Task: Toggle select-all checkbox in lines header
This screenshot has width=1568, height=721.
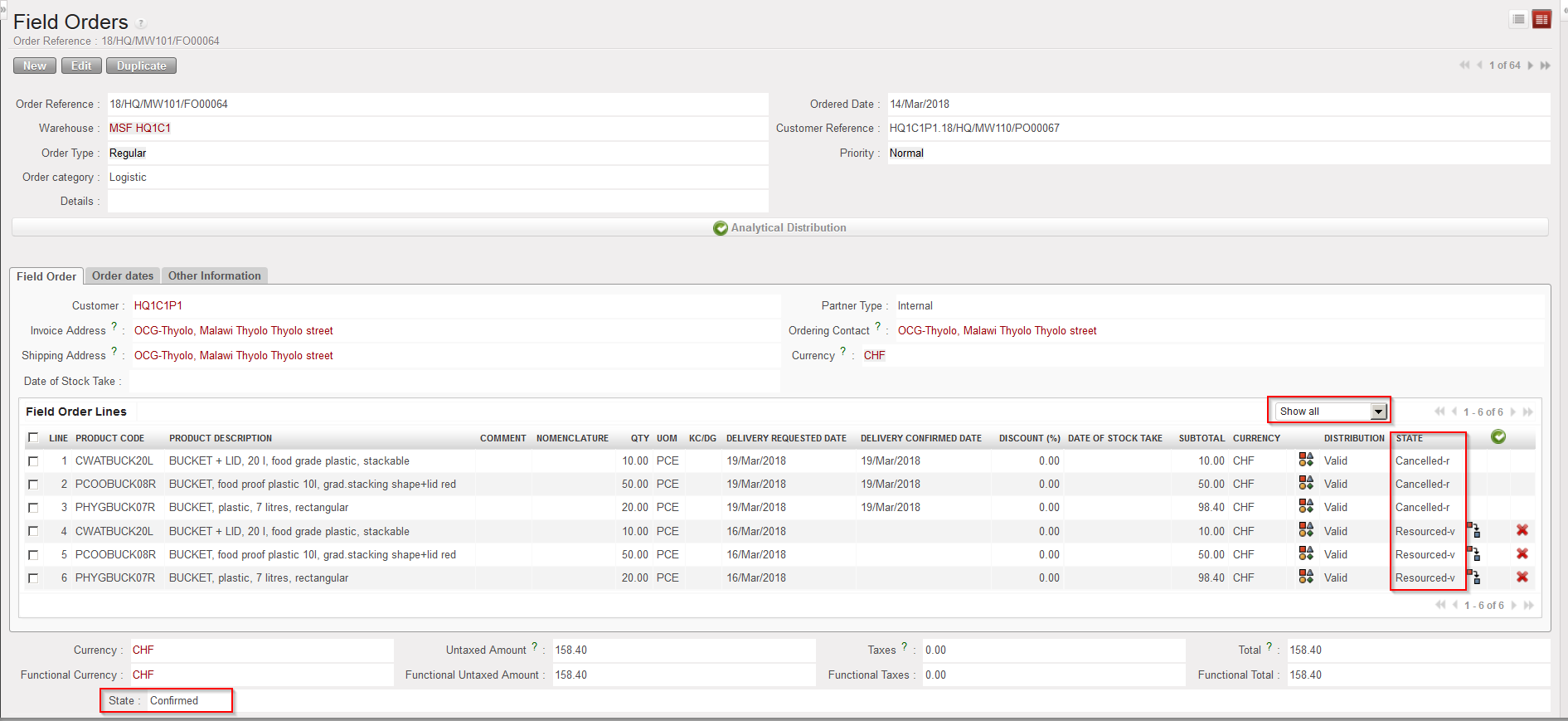Action: coord(33,438)
